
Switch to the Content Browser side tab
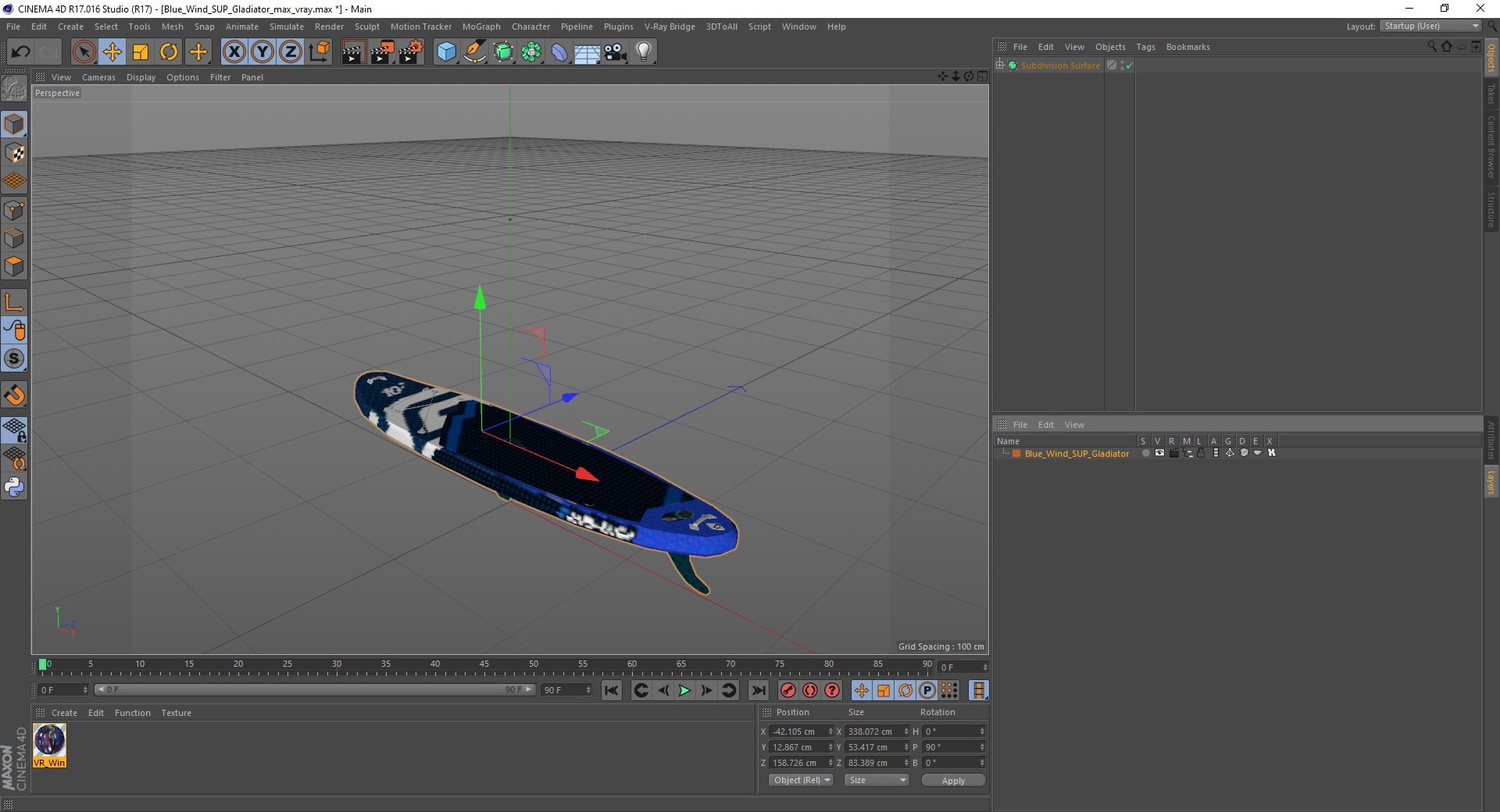pyautogui.click(x=1491, y=147)
